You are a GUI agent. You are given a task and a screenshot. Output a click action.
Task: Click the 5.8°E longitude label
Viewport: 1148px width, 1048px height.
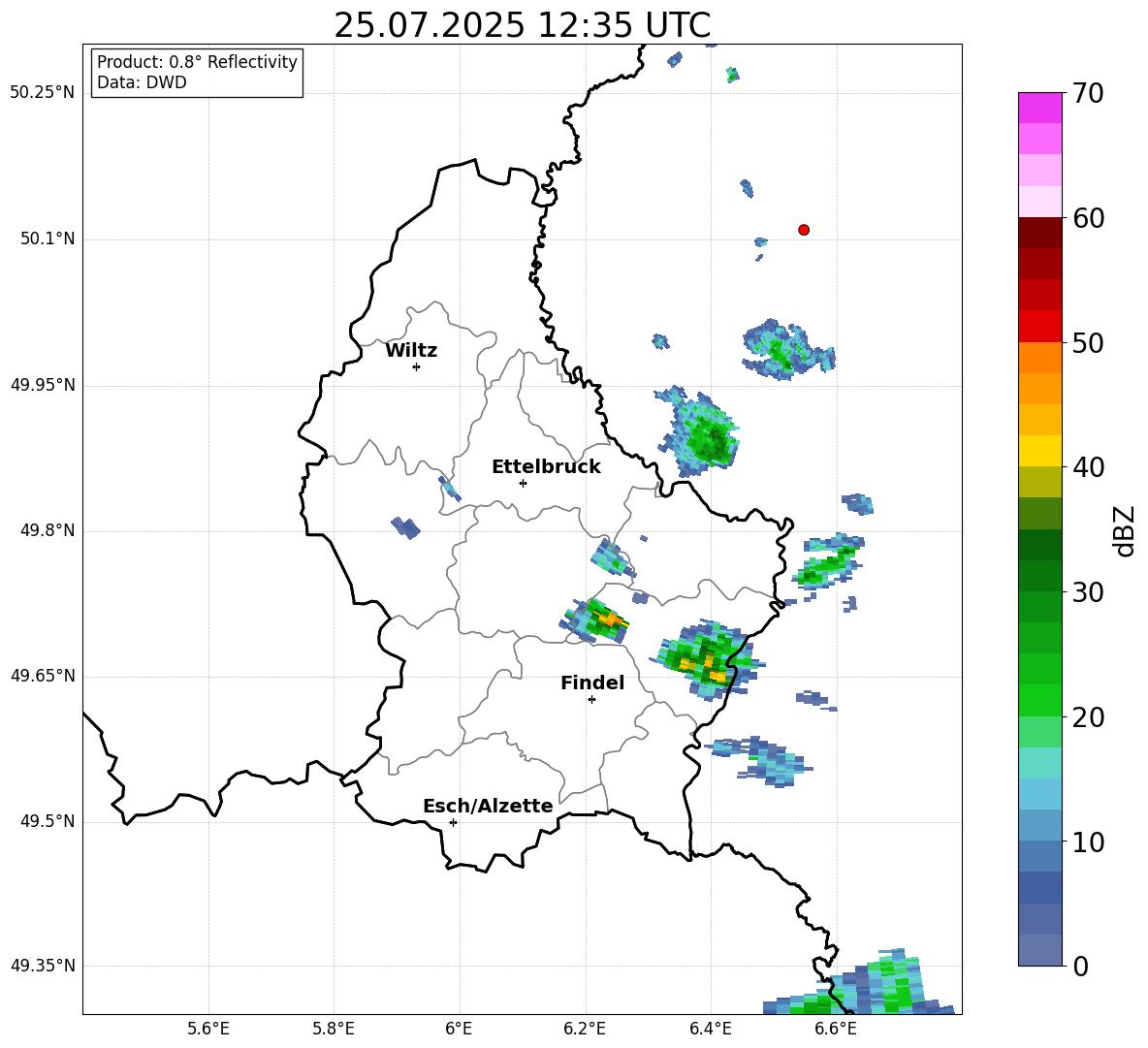334,1029
